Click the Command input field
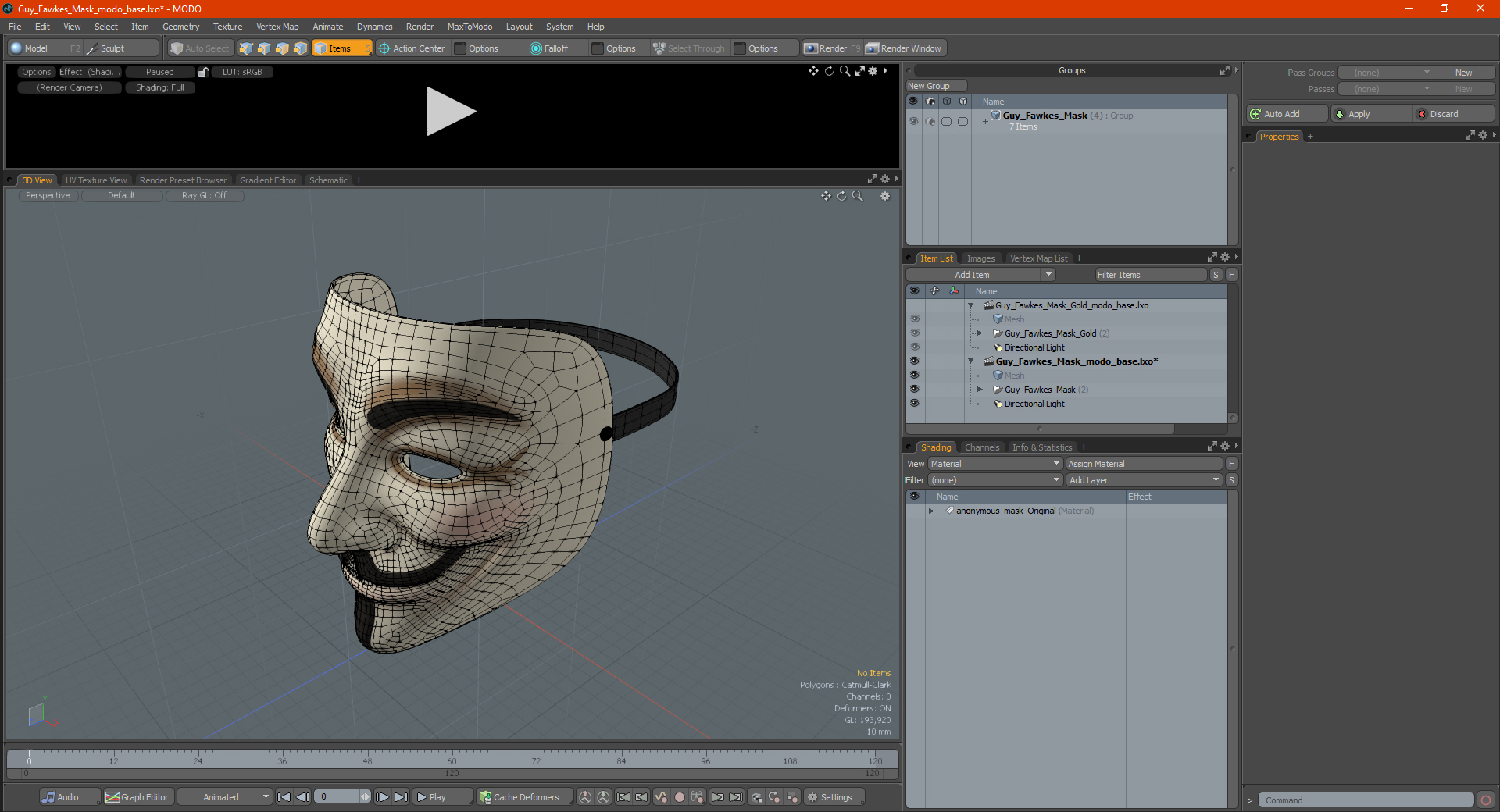Screen dimensions: 1500x812 point(1366,800)
